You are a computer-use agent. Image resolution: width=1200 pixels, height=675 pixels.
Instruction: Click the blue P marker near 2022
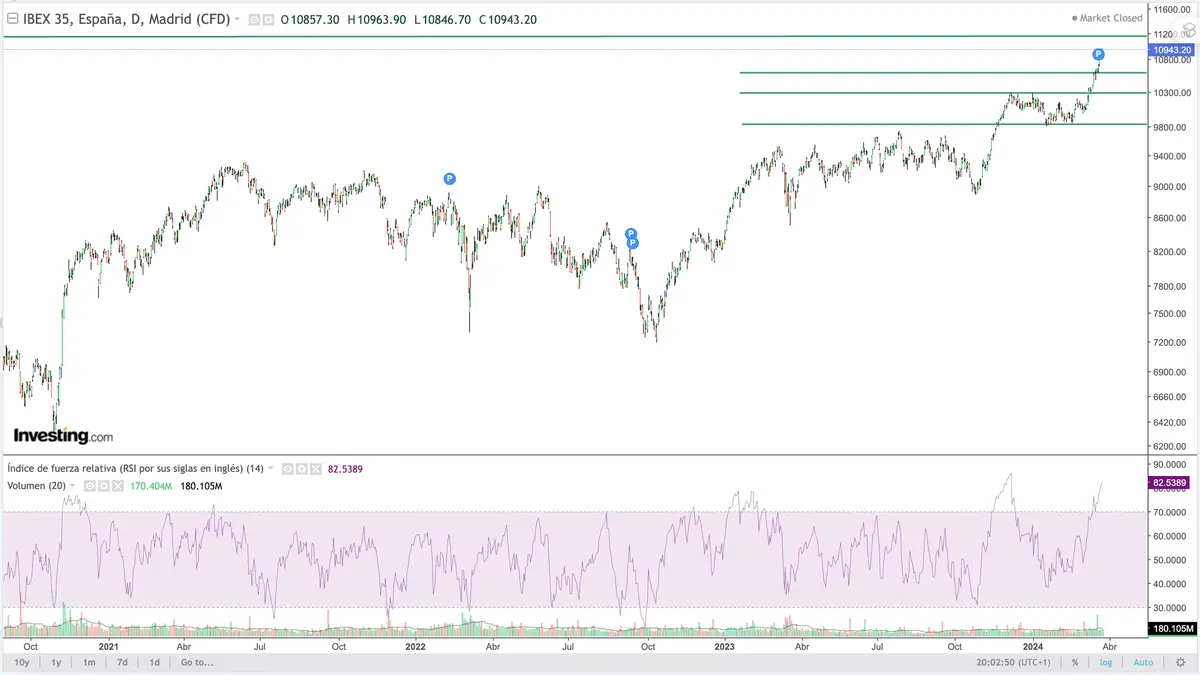click(x=449, y=179)
